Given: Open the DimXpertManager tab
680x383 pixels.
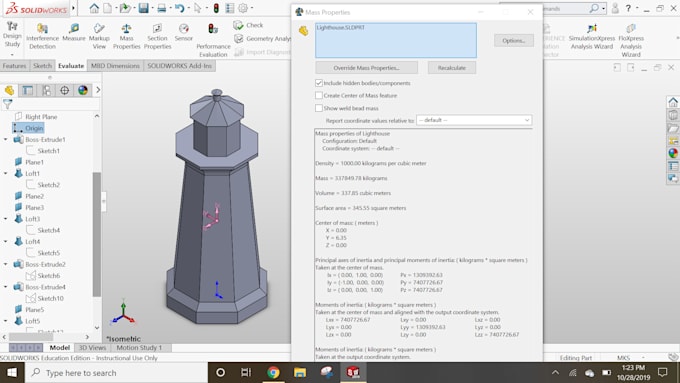Looking at the screenshot, I should pyautogui.click(x=65, y=90).
